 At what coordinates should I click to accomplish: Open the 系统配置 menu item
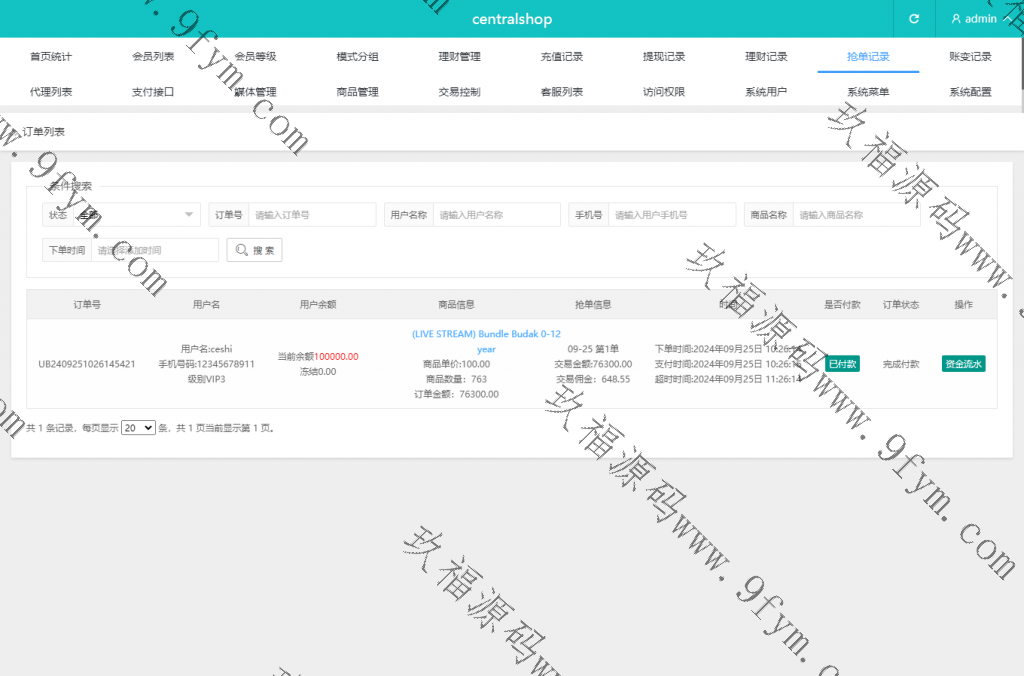(x=970, y=92)
